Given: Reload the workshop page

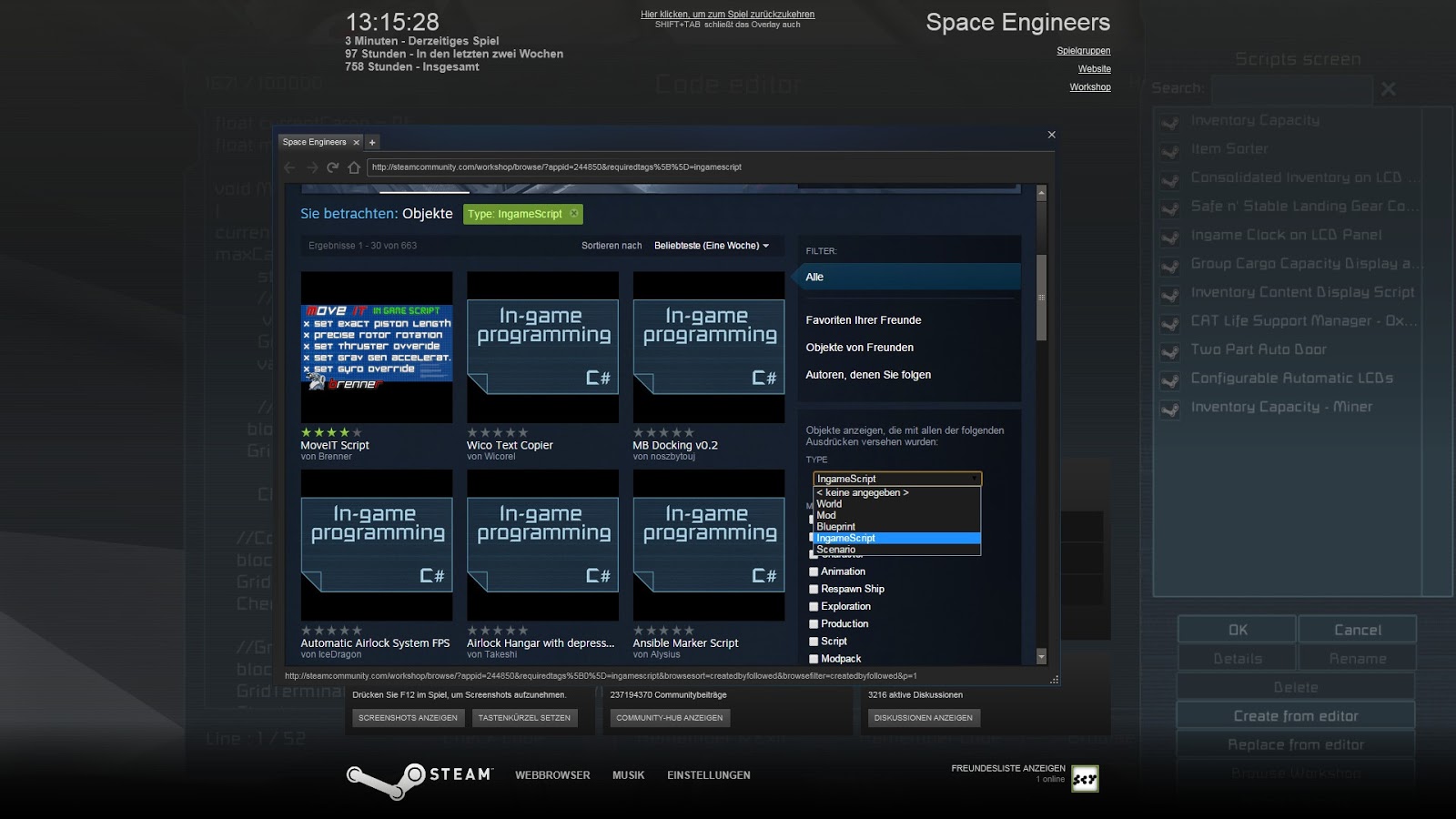Looking at the screenshot, I should [x=333, y=167].
